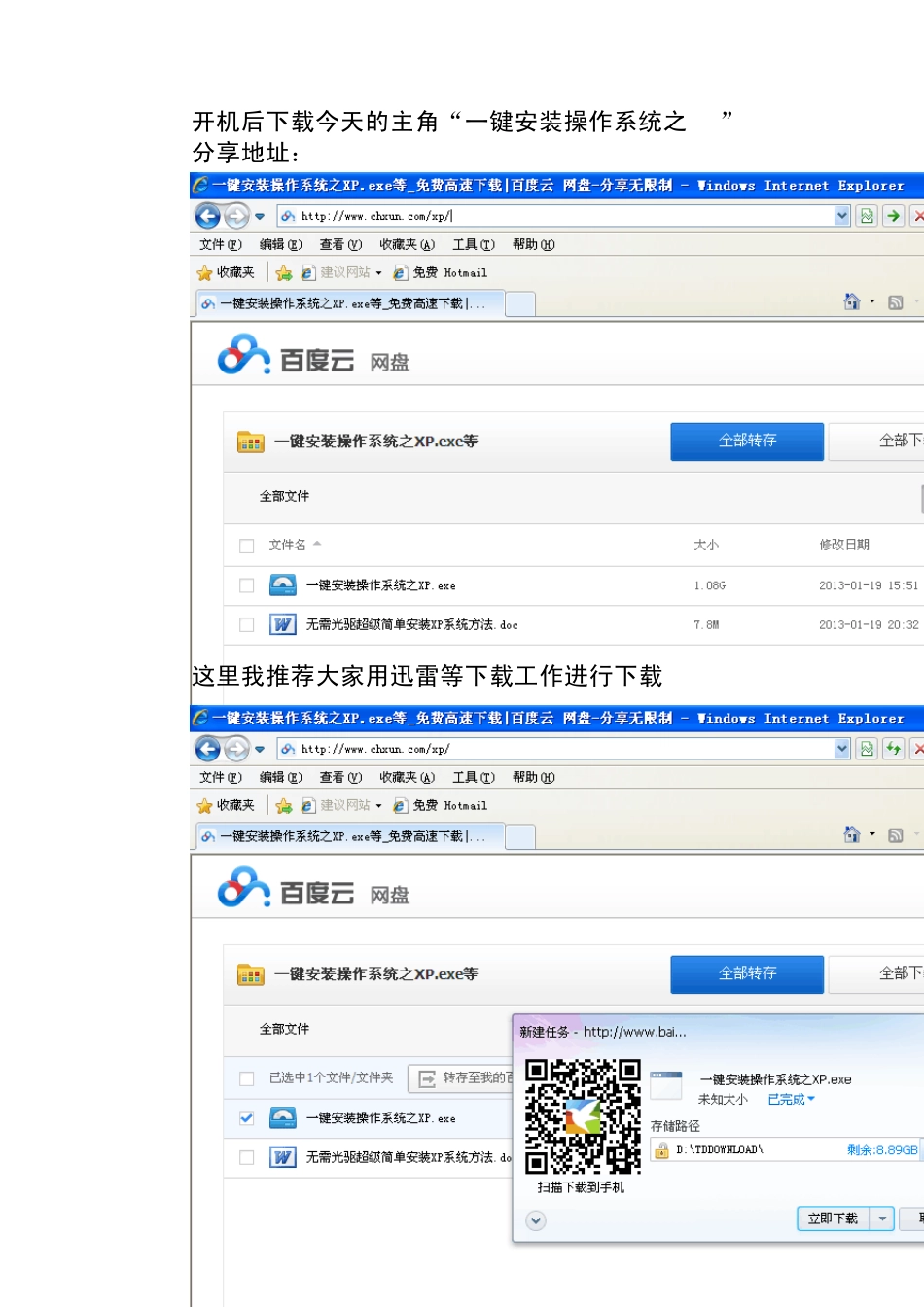Click 转存至我的百度 button in lower page
The image size is (924, 1307).
[x=461, y=1078]
